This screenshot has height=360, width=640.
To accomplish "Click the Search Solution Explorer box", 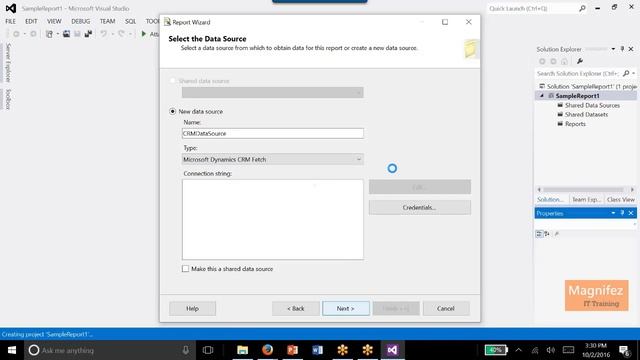I will tap(578, 73).
